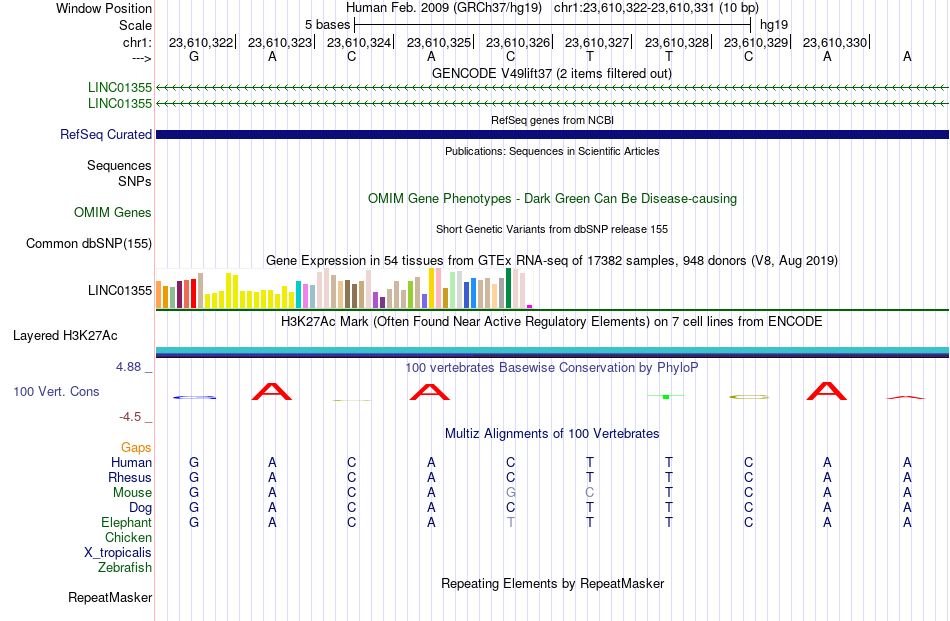
Task: Click the Human Feb. 2009 (GRCh37/hg19) position title
Action: coord(446,8)
